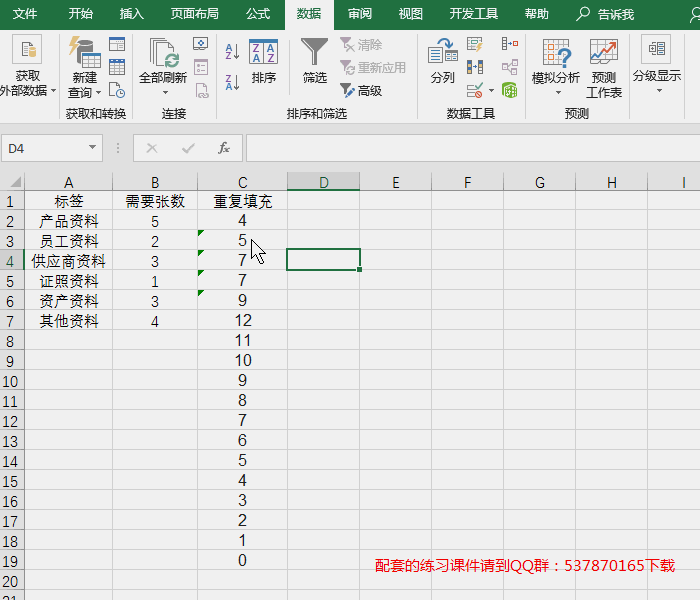This screenshot has height=600, width=700.
Task: Click the 重新应用 filter button
Action: click(373, 68)
